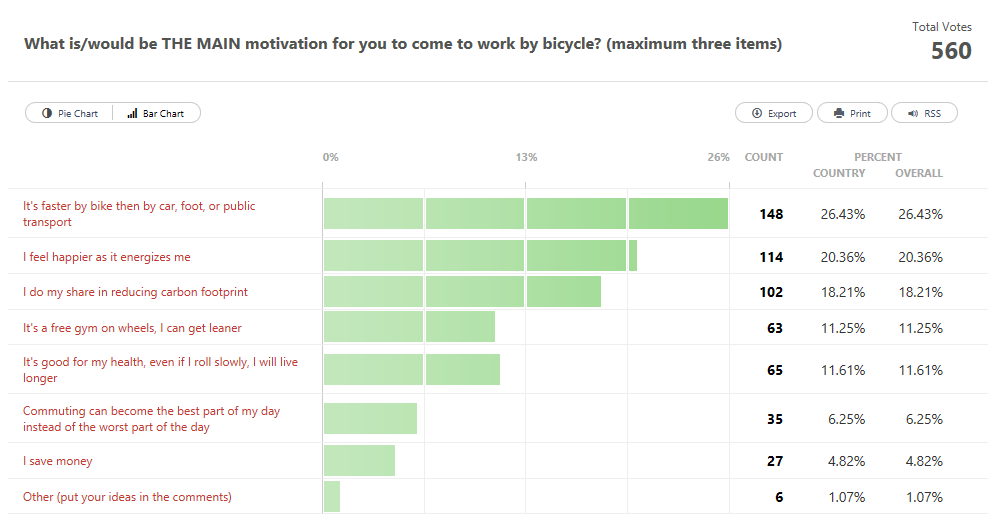
Task: Click the bar chart icon
Action: tap(132, 114)
